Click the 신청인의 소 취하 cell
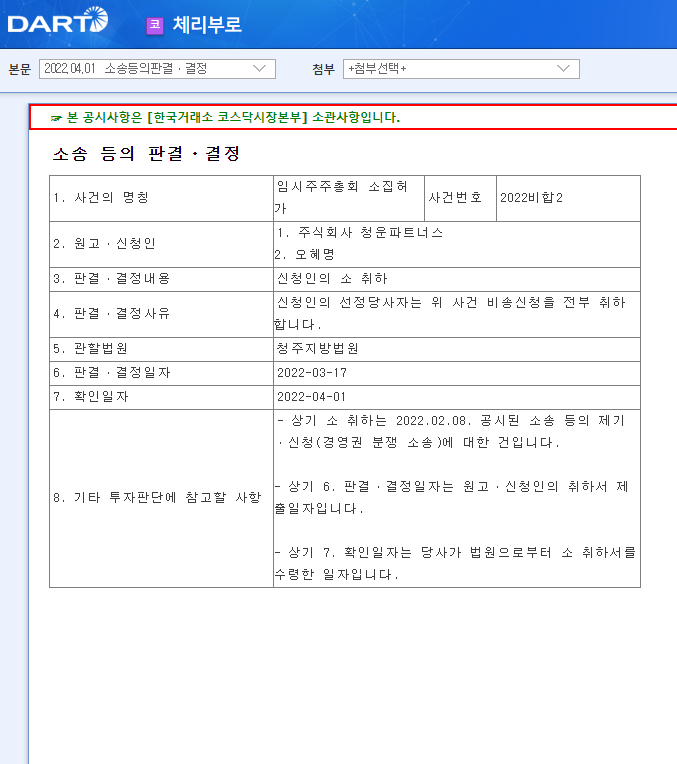Screen dimensions: 677x764 point(457,279)
